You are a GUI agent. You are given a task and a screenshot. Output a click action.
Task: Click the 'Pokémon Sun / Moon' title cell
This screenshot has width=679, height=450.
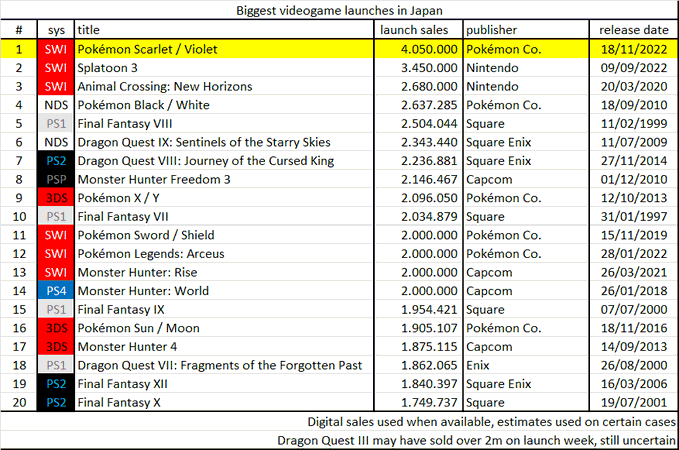tap(139, 328)
